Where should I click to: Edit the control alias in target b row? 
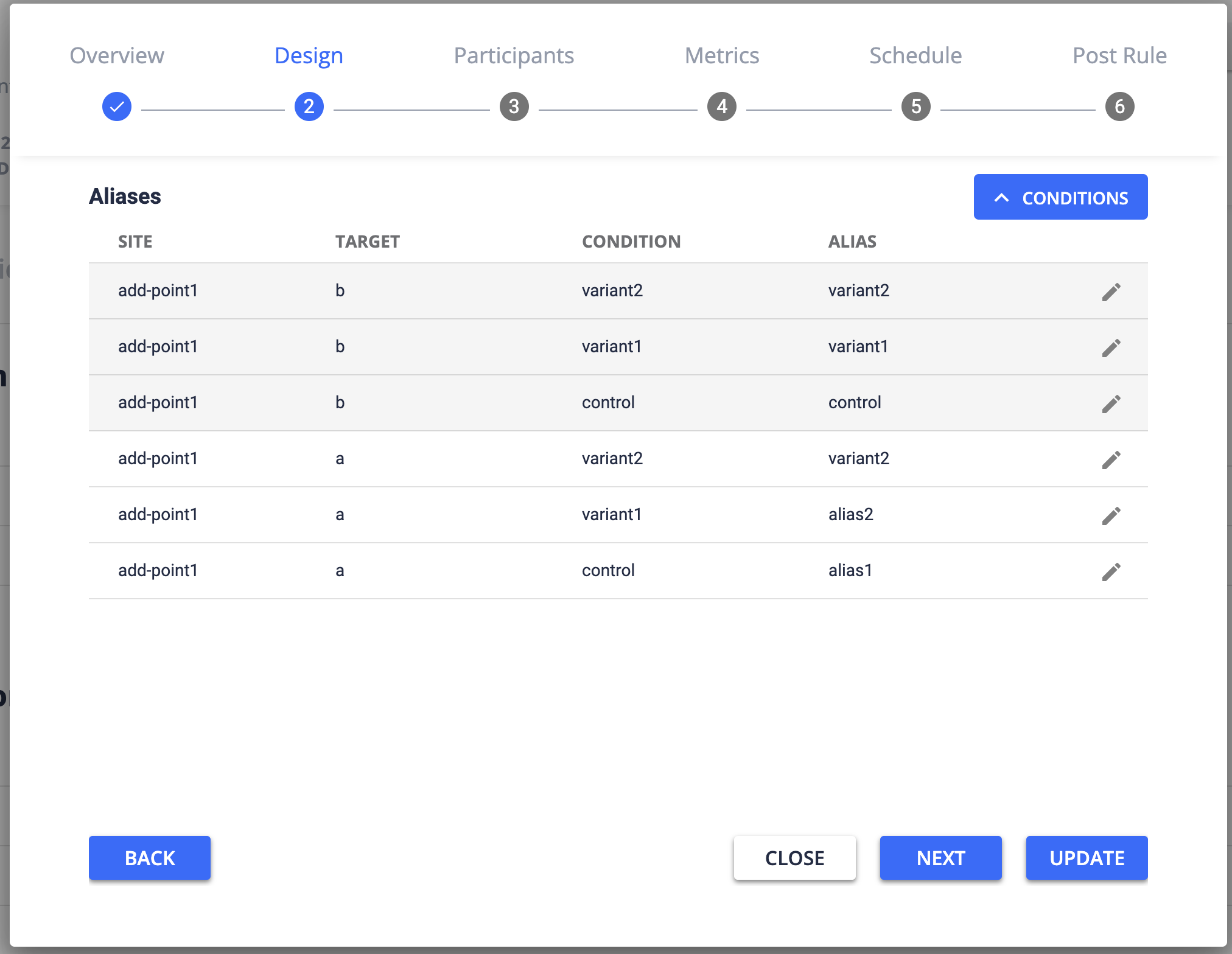pos(1111,403)
